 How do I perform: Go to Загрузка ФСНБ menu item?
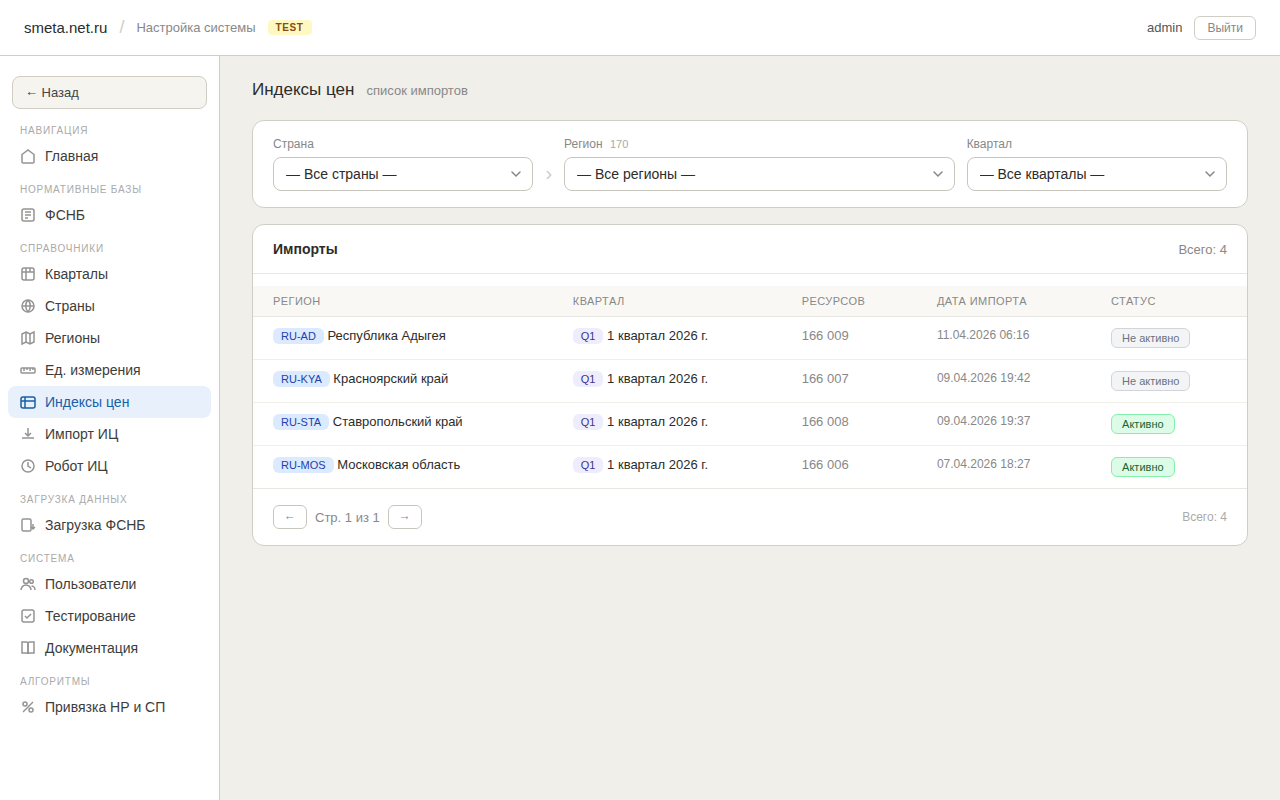pos(95,525)
